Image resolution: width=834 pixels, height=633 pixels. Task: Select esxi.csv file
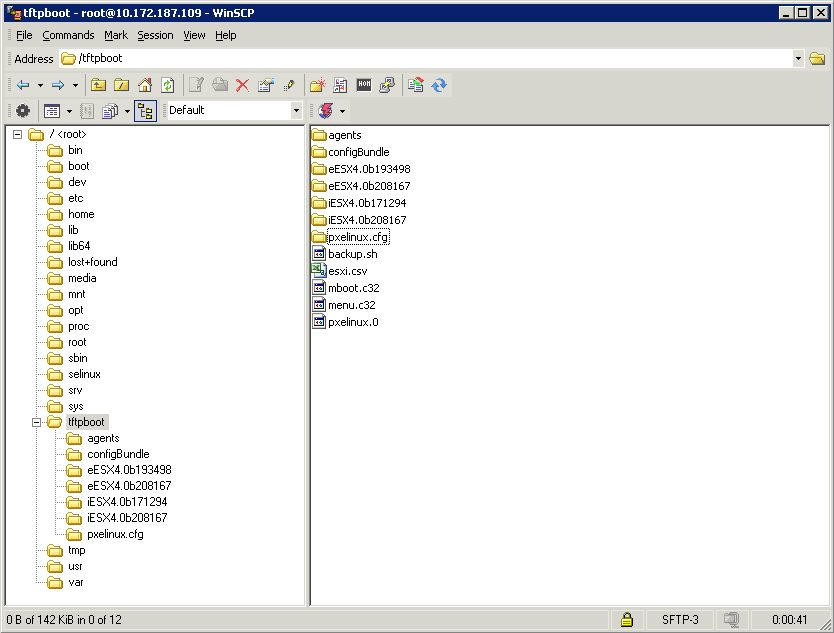click(347, 271)
